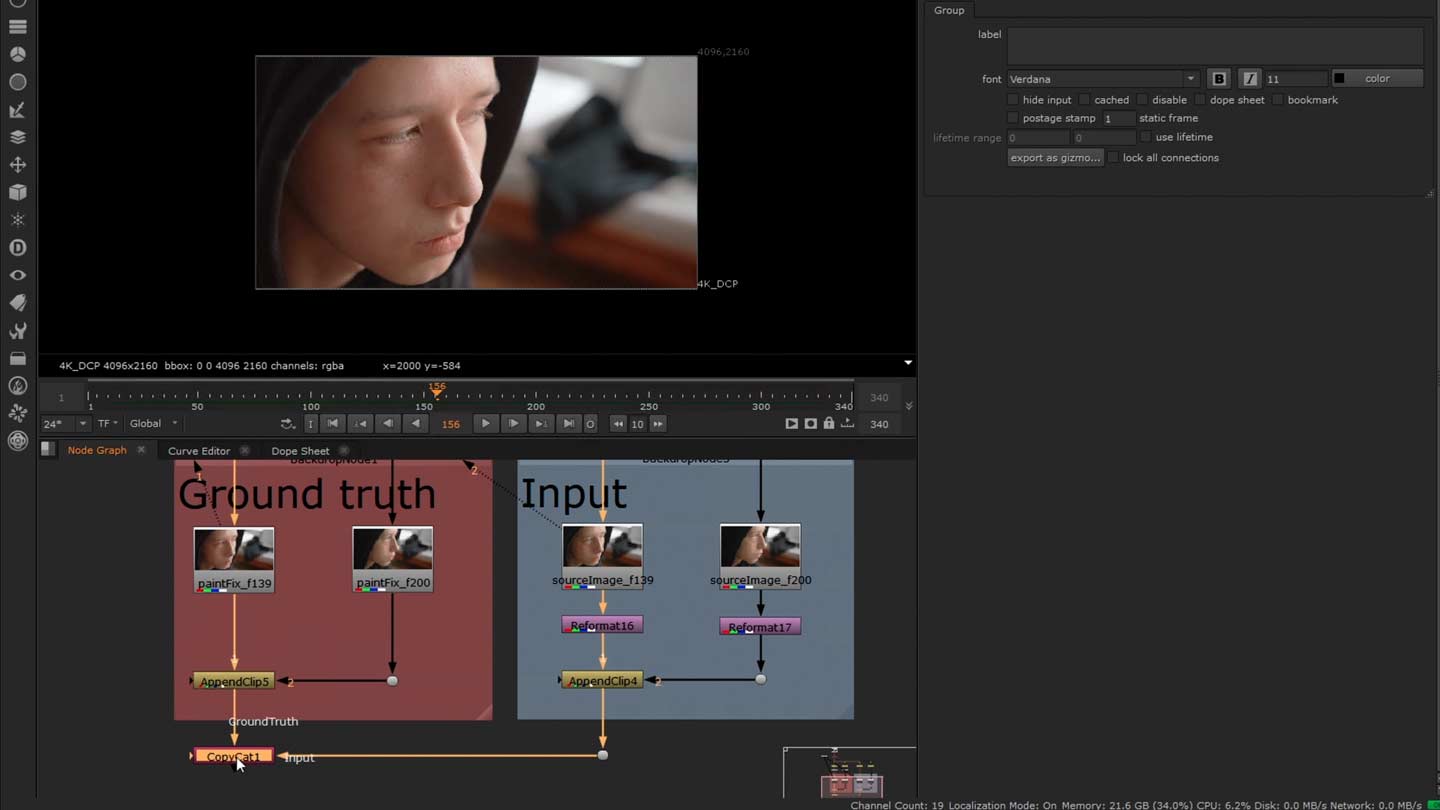The width and height of the screenshot is (1440, 810).
Task: Click the padlock icon near the frame range
Action: click(828, 424)
